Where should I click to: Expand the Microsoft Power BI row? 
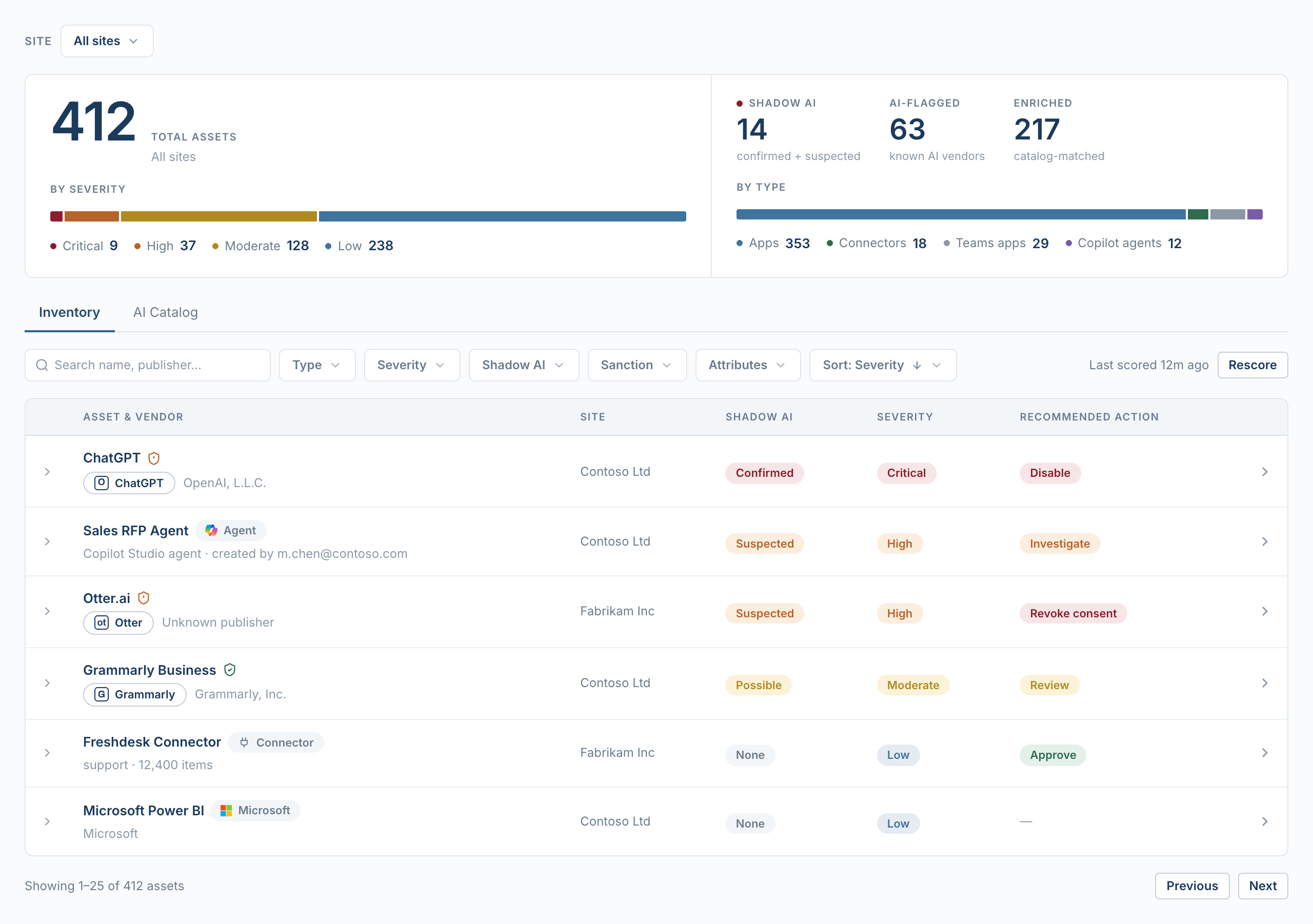tap(48, 821)
